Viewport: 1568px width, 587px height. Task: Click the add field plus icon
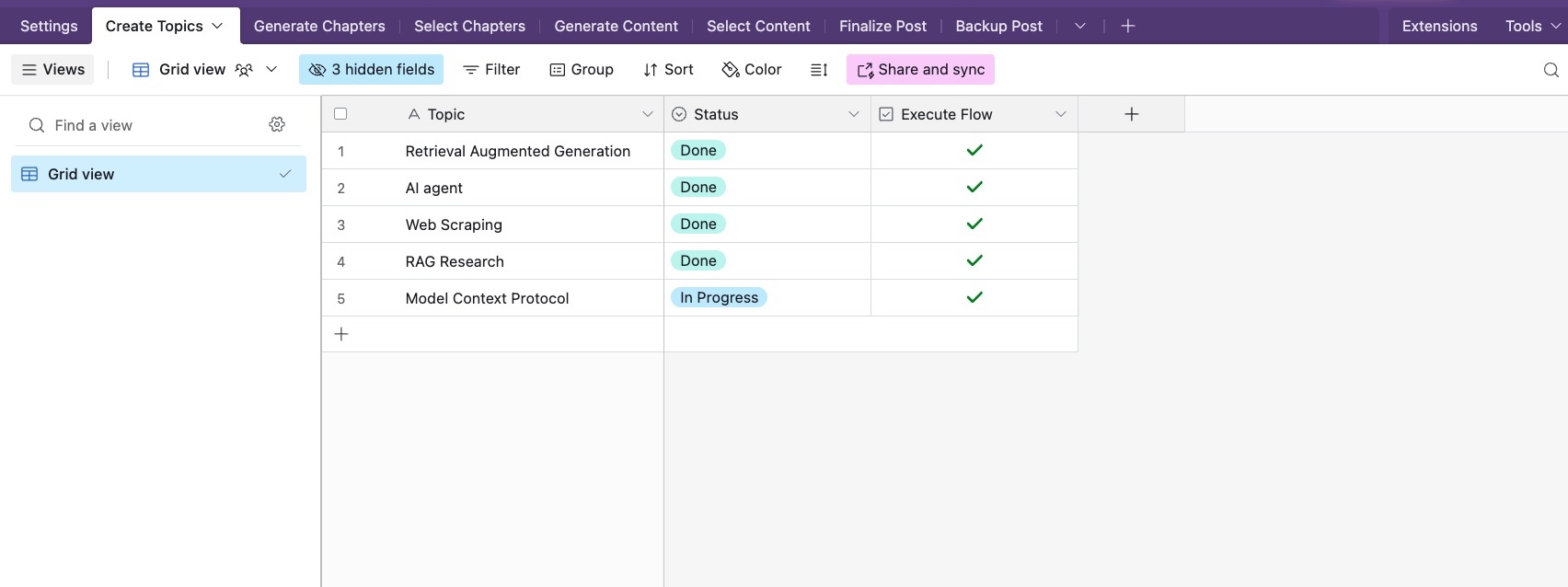[1131, 114]
